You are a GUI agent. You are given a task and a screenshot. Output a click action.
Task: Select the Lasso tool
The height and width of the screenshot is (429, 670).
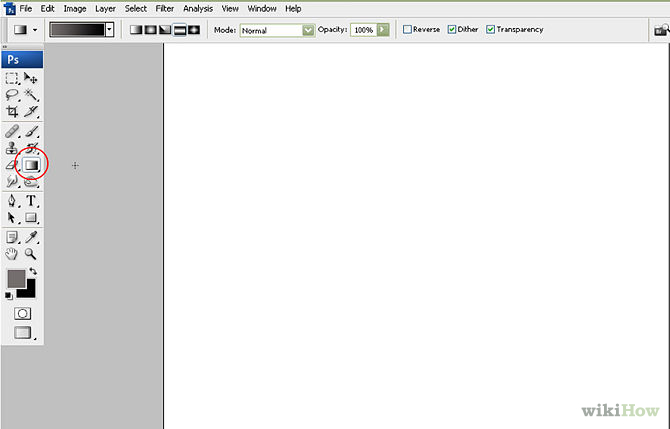12,95
